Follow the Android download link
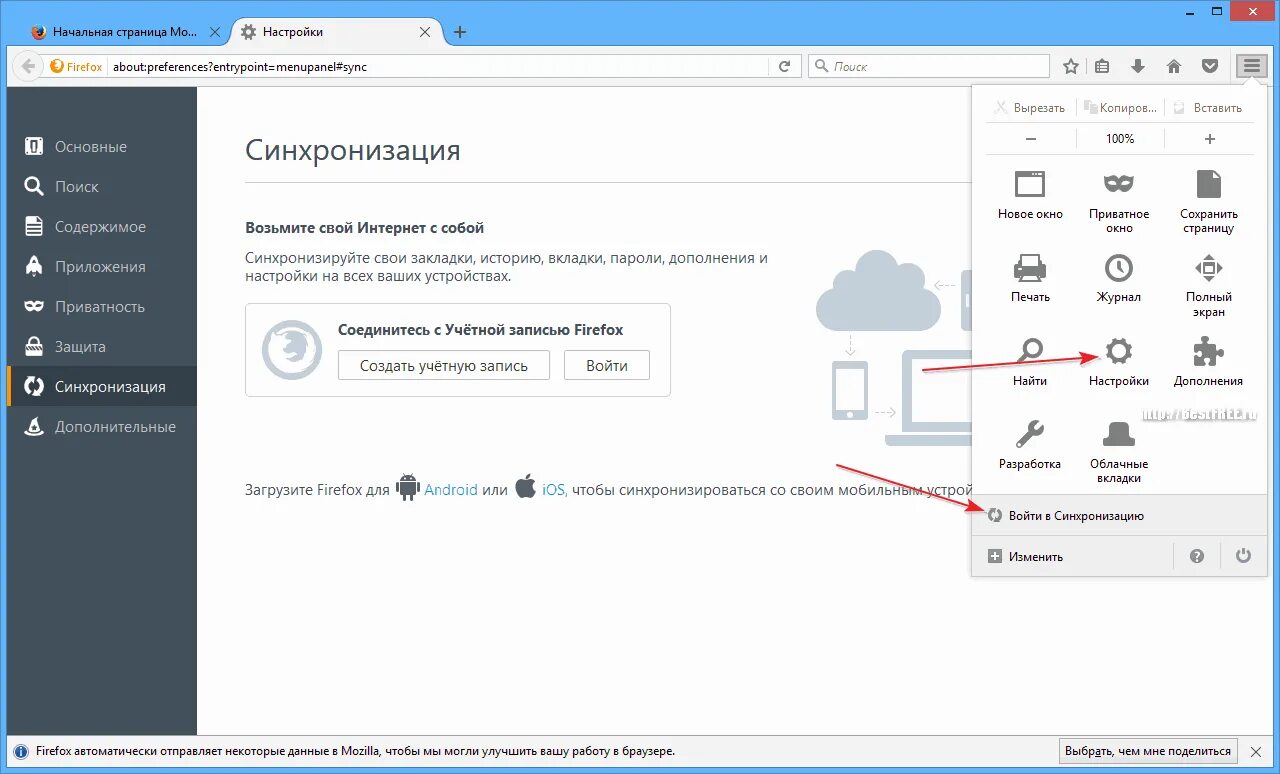 451,490
